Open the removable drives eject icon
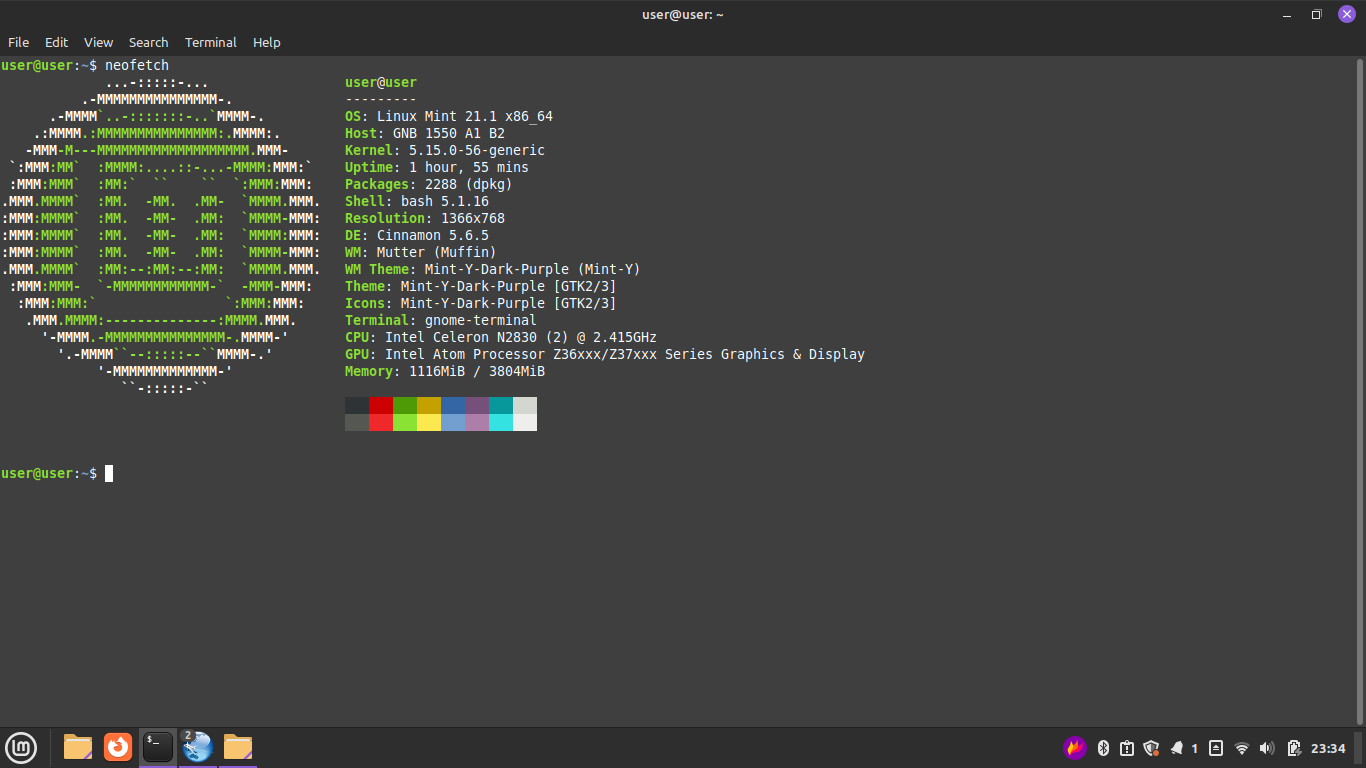This screenshot has height=768, width=1366. click(x=1216, y=748)
